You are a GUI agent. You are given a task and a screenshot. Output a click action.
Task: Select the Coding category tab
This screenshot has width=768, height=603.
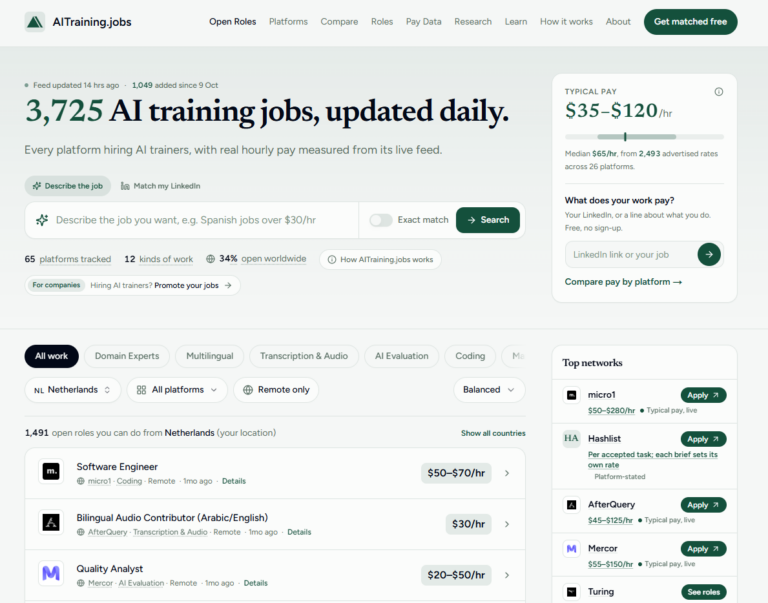(470, 356)
